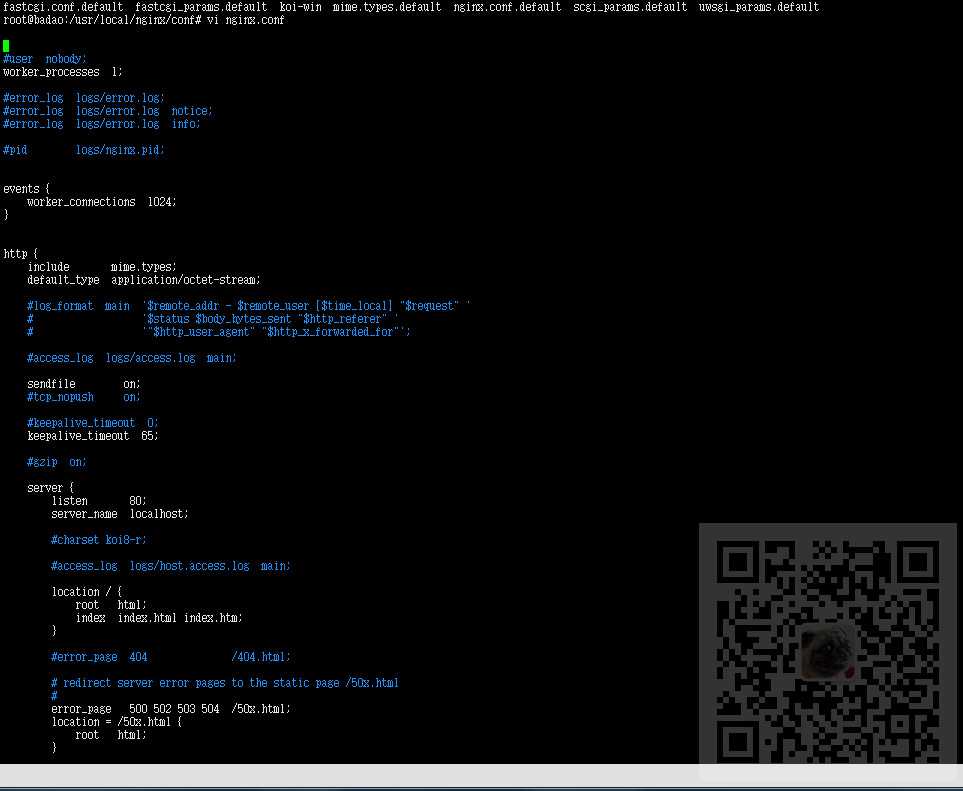Click the QR code image
This screenshot has height=791, width=963.
(828, 651)
